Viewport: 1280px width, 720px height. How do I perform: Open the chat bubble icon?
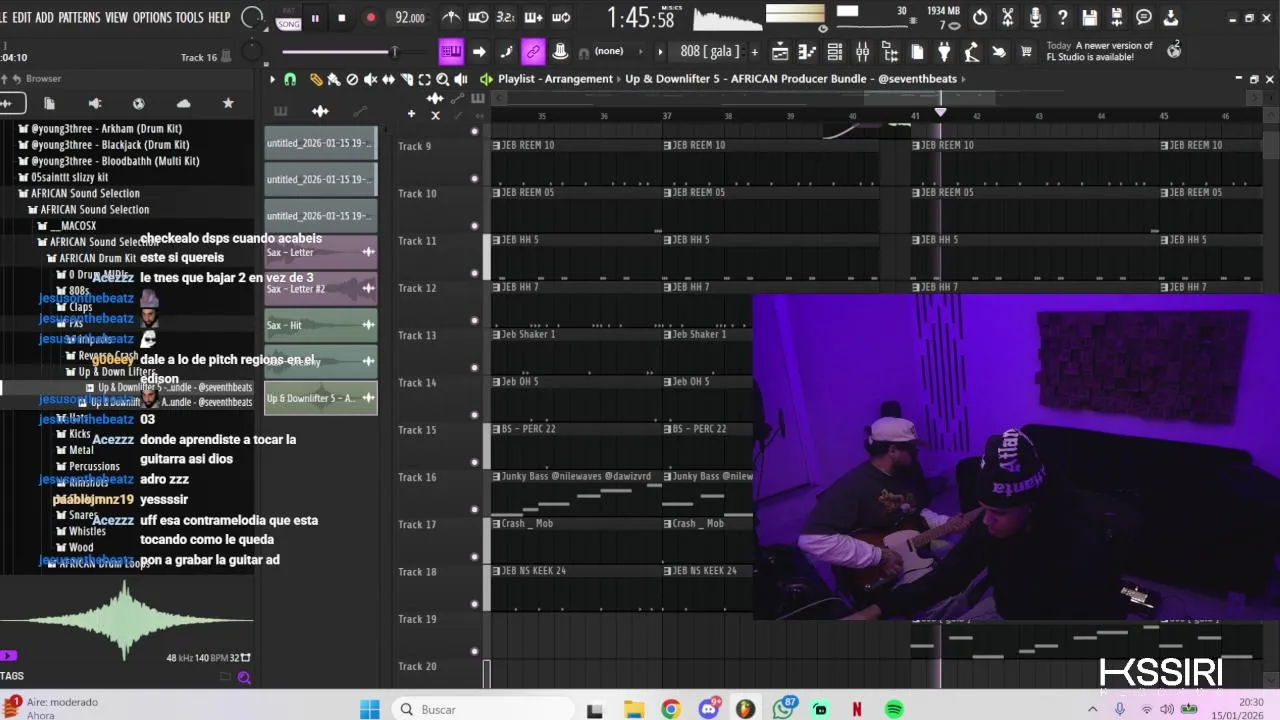coord(1144,18)
